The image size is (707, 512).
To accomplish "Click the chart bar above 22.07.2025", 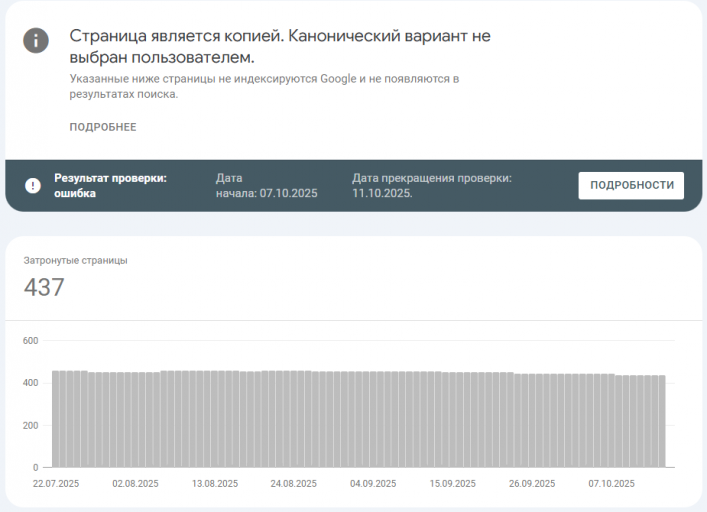I will [x=55, y=419].
